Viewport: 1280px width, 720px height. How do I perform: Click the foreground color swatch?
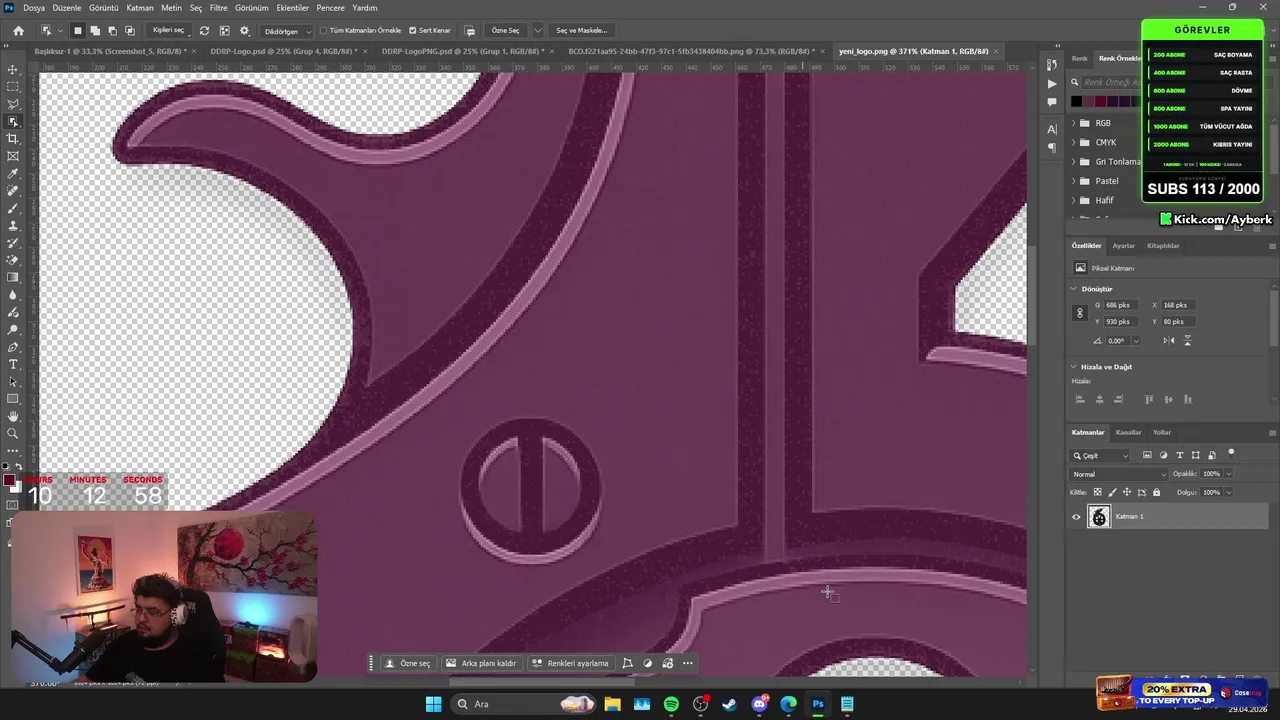[9, 480]
